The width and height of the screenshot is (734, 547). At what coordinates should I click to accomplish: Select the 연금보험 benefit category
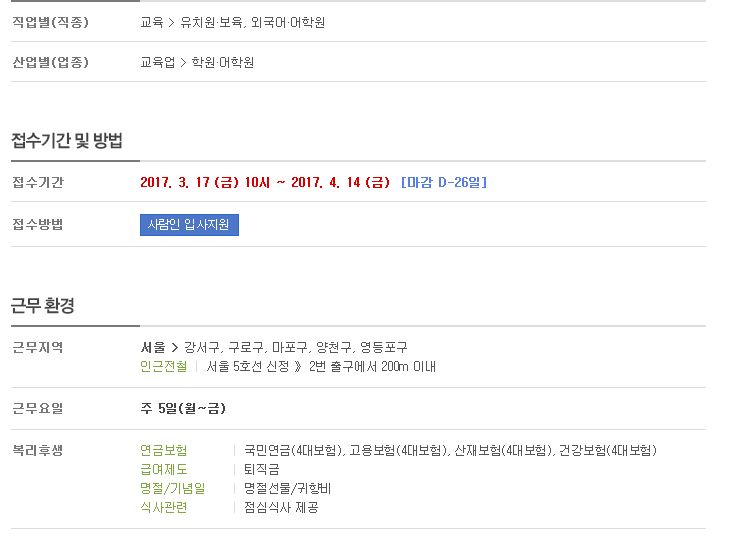(163, 450)
